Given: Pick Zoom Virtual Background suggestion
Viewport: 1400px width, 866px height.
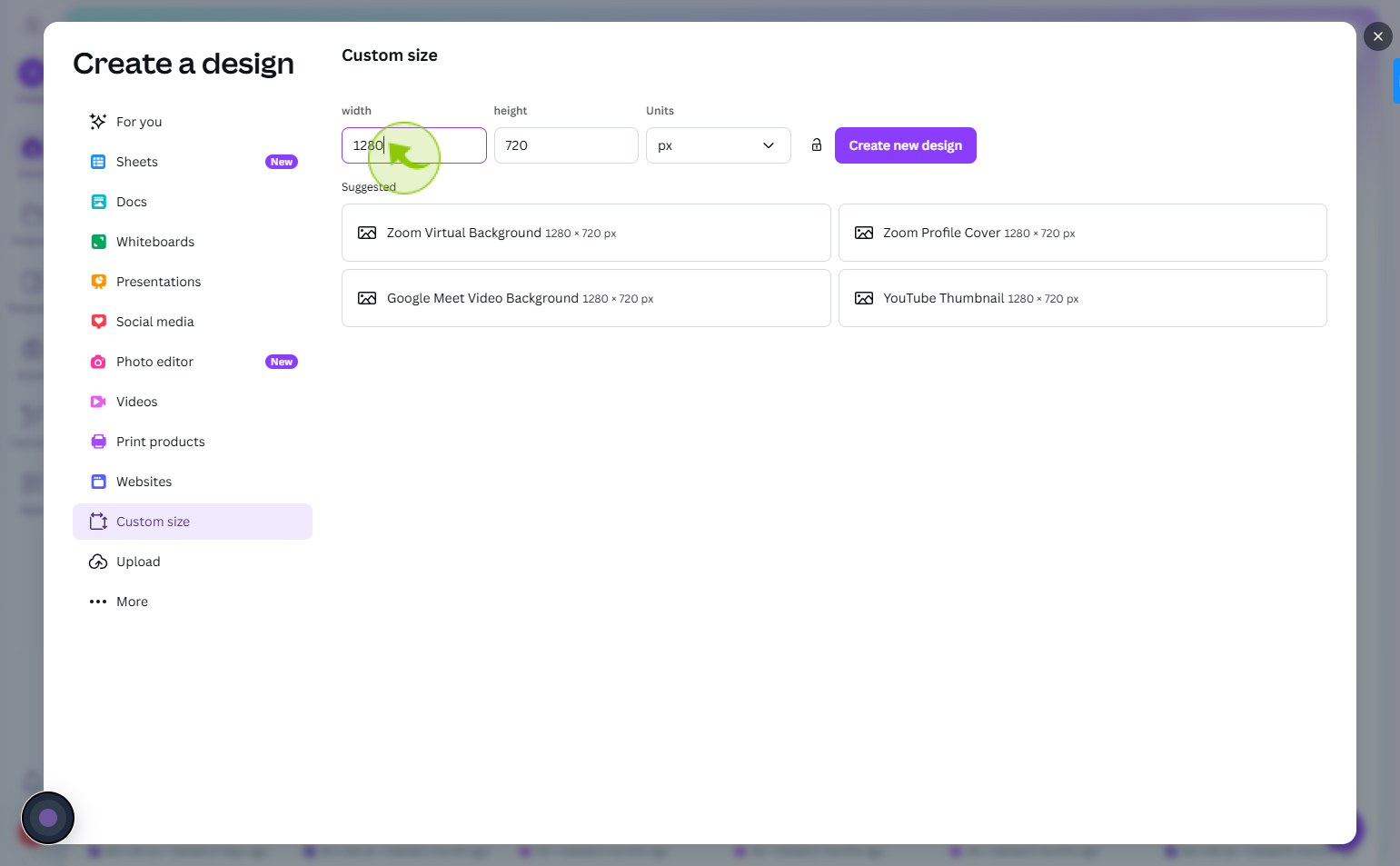Looking at the screenshot, I should (586, 233).
